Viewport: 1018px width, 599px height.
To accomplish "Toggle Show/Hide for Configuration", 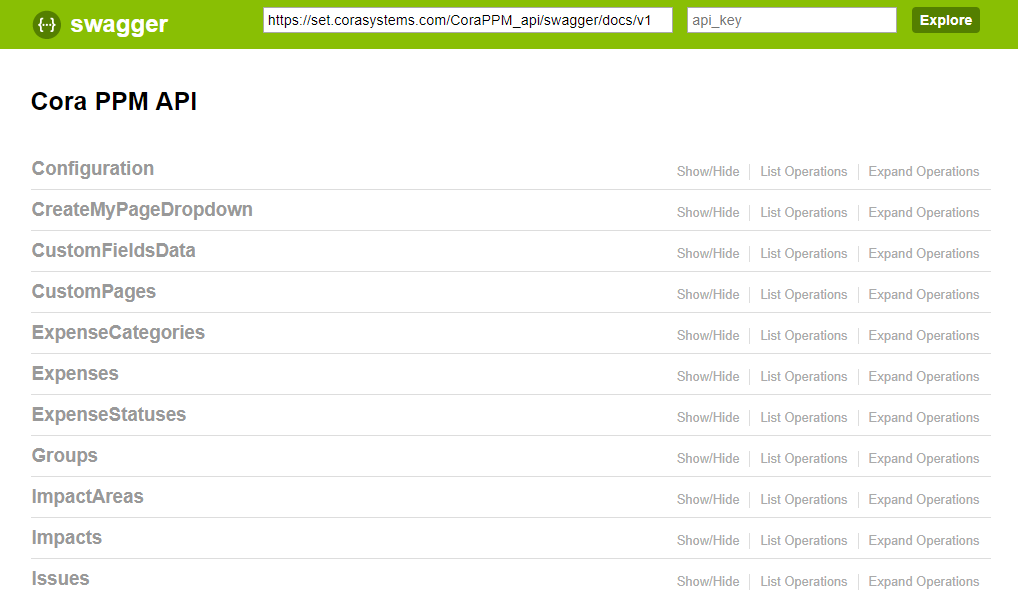I will point(708,171).
